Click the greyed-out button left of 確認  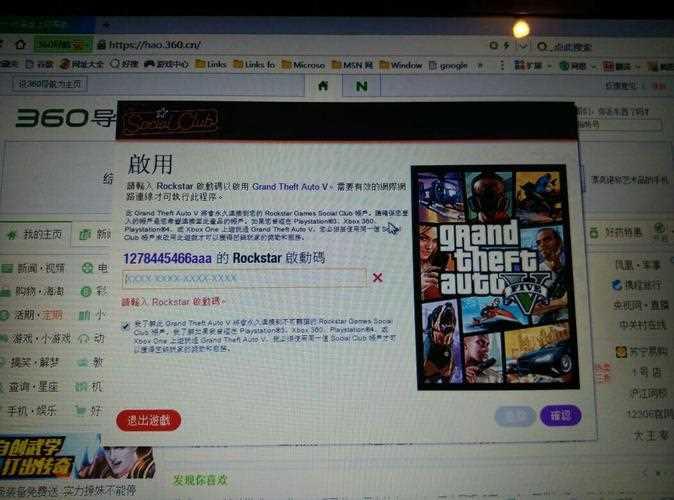click(x=515, y=416)
